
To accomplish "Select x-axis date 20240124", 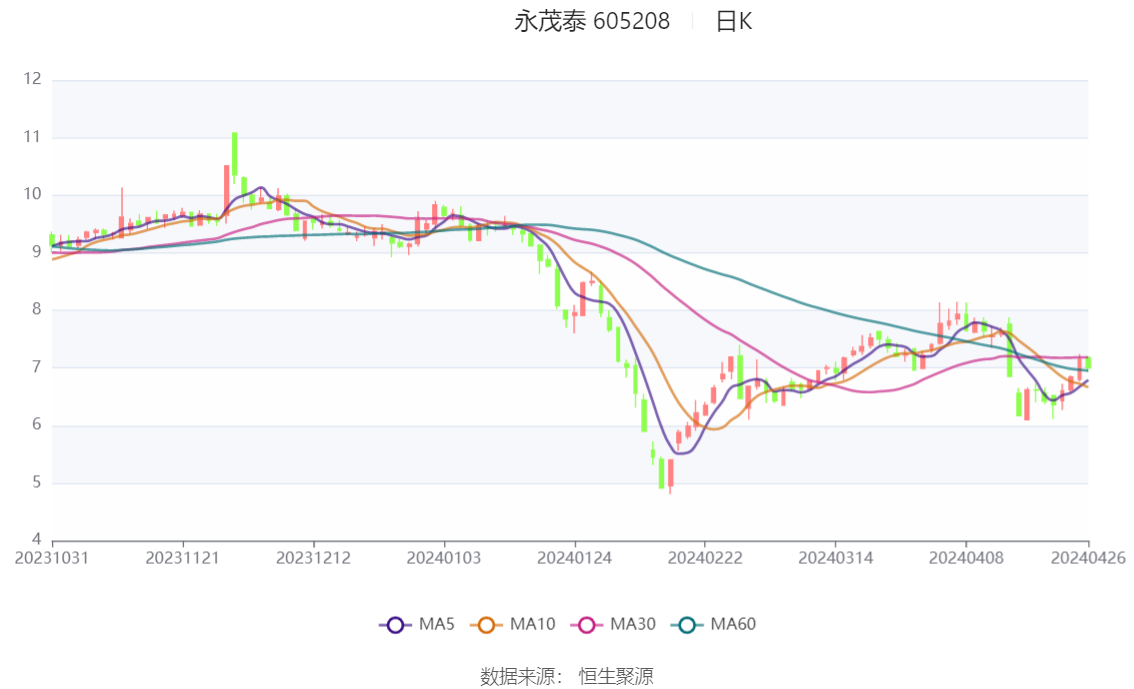I will [x=574, y=558].
